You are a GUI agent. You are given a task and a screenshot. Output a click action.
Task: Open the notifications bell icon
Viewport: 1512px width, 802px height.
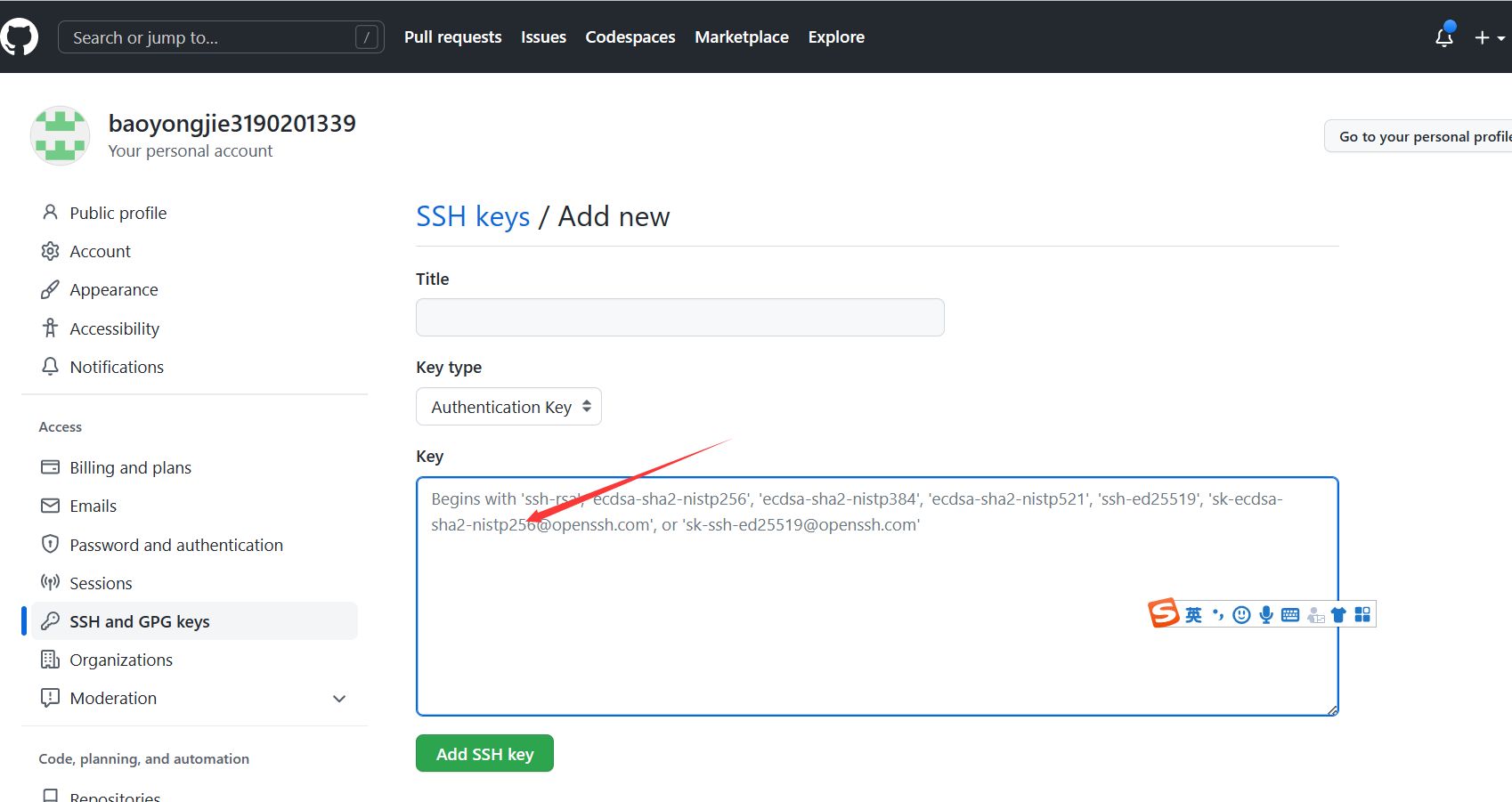(1443, 37)
